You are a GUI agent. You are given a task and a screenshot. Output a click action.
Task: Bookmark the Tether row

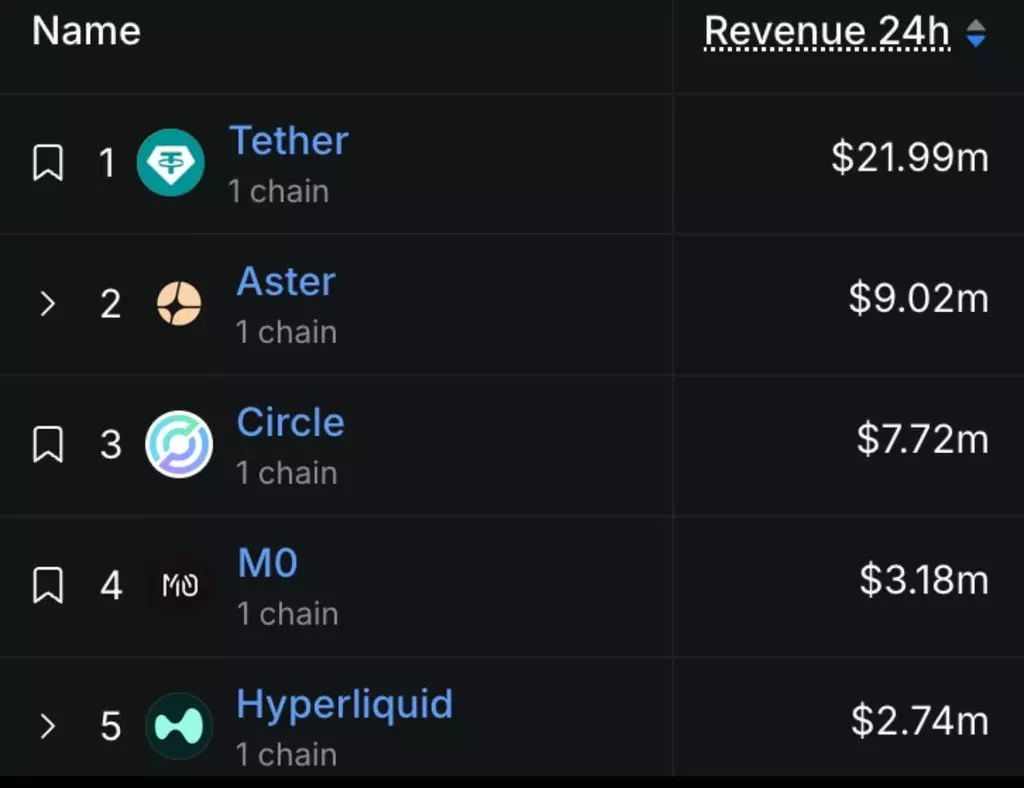[x=48, y=163]
